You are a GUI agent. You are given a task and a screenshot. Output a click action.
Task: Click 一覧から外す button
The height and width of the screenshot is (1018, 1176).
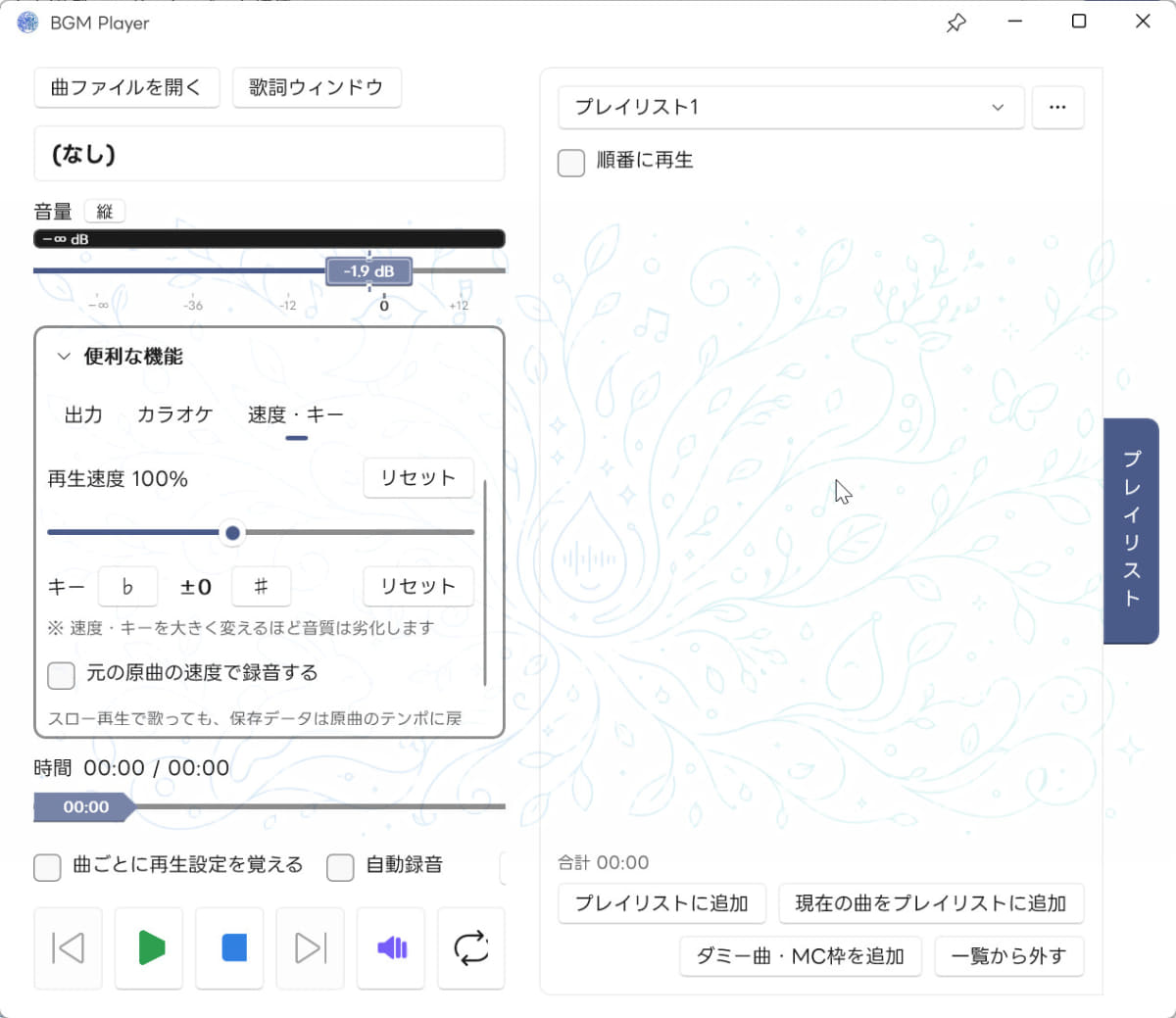click(x=1009, y=956)
